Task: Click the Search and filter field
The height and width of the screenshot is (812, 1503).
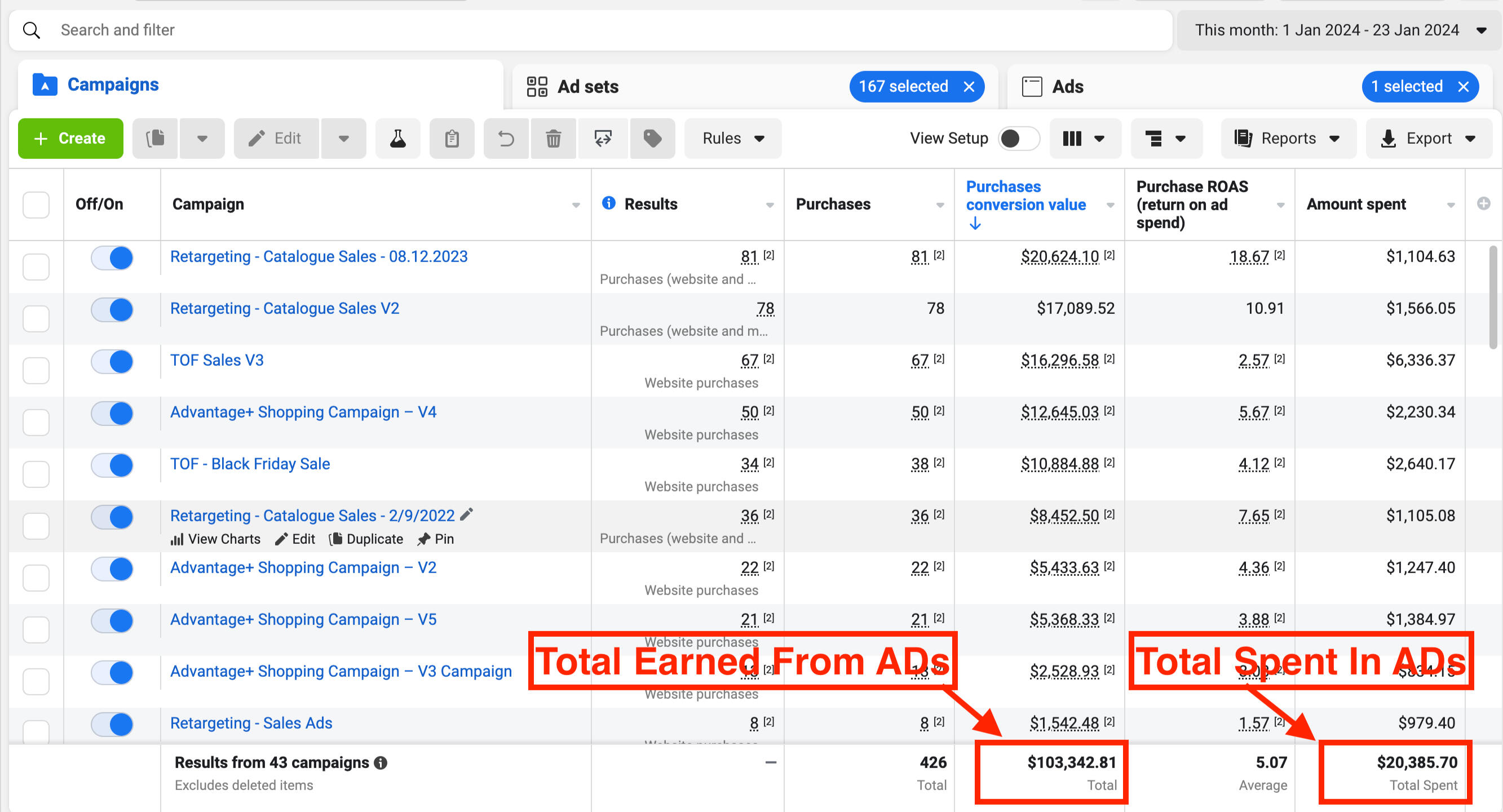Action: [590, 30]
